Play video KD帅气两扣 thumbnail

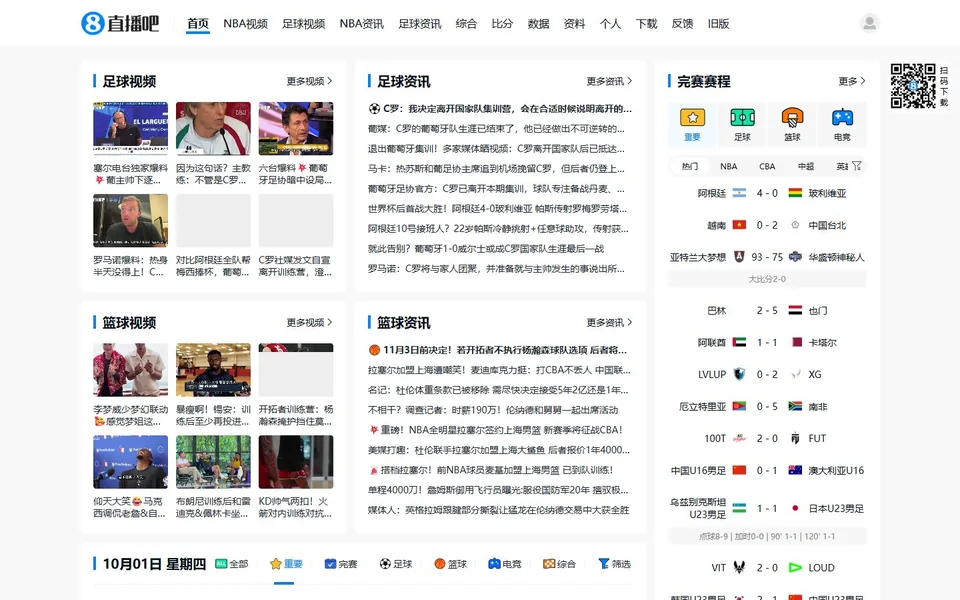pyautogui.click(x=296, y=462)
